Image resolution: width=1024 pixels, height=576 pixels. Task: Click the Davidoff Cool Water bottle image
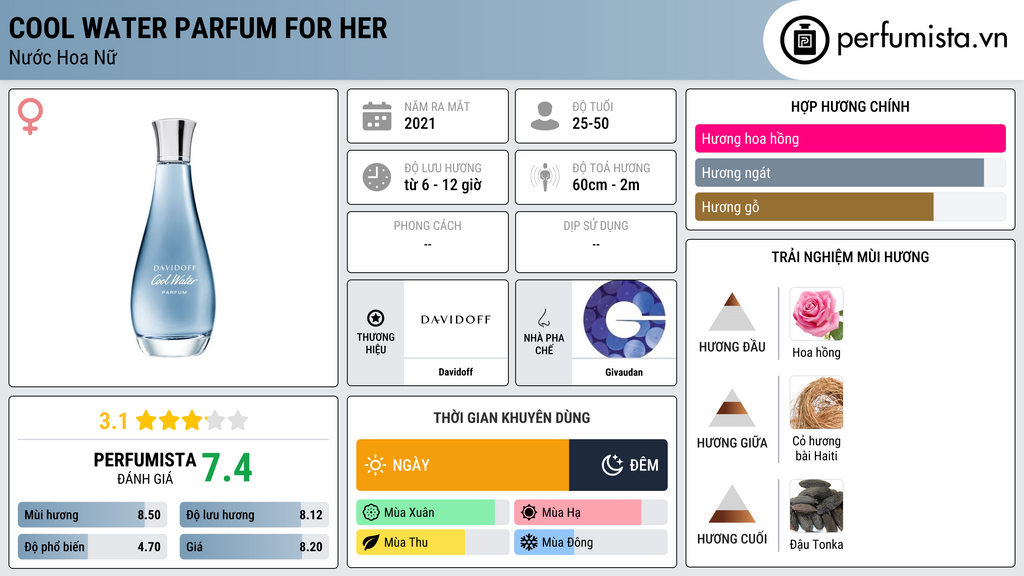(x=174, y=238)
